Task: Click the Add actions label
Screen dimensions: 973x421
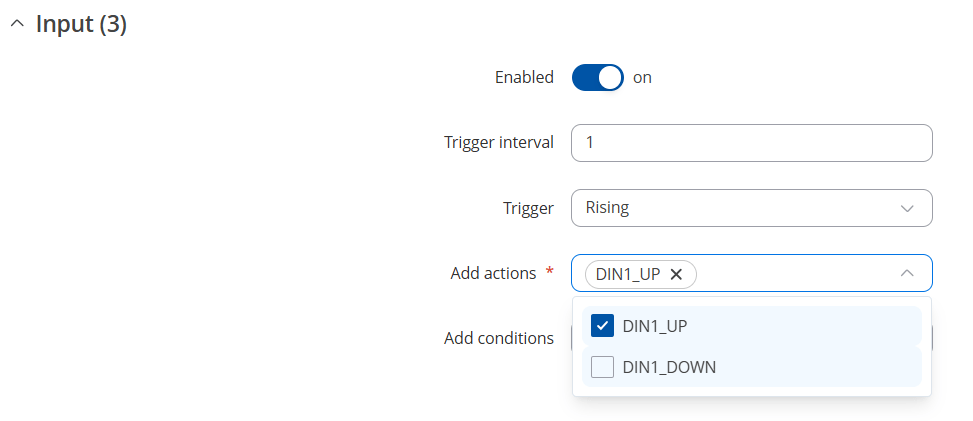Action: pyautogui.click(x=493, y=273)
